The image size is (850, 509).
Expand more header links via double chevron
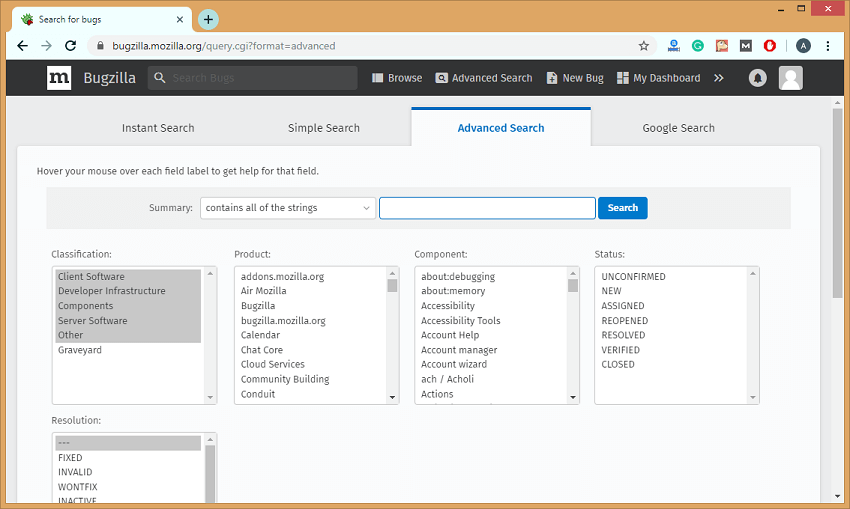(719, 78)
